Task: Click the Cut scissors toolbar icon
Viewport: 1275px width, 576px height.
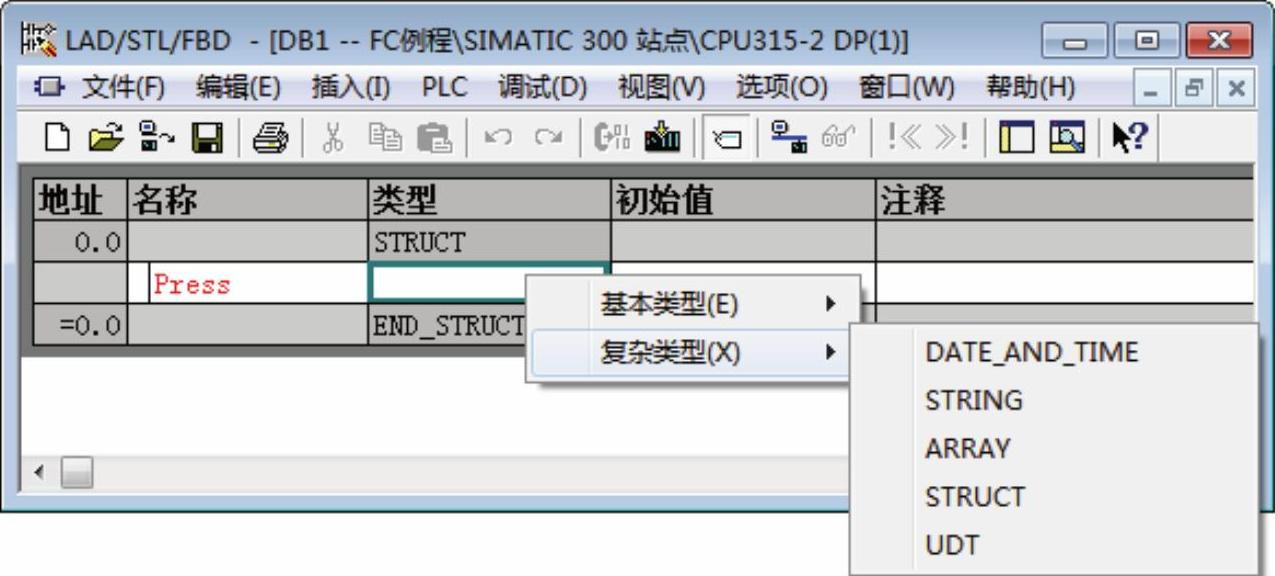Action: [x=332, y=138]
